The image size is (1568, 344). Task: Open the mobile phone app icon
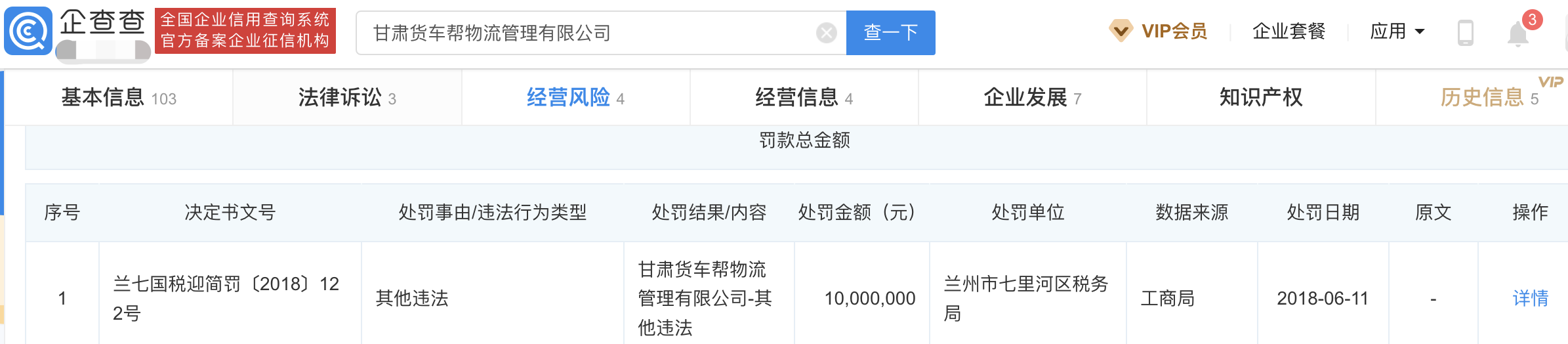click(x=1465, y=32)
